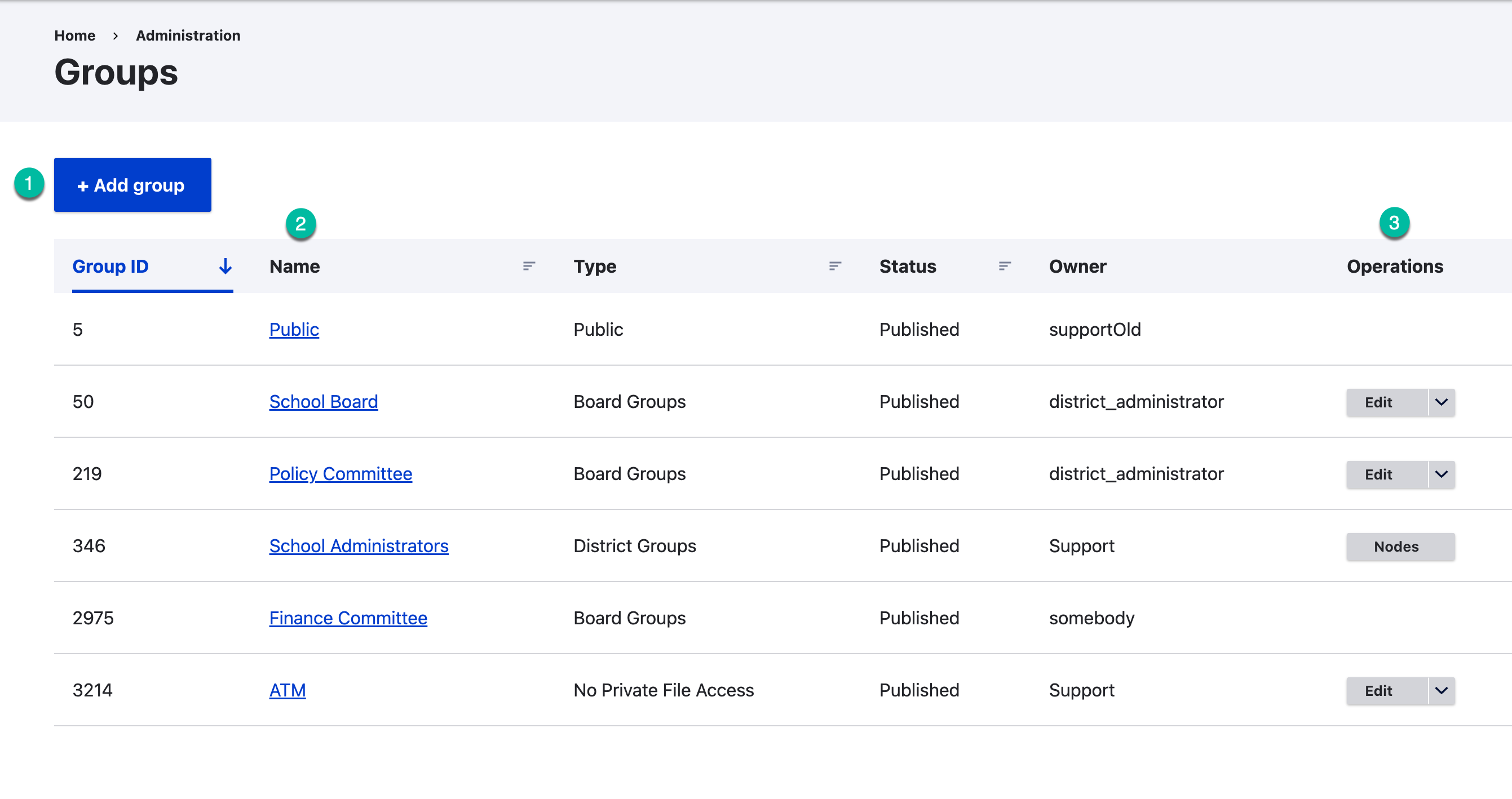The width and height of the screenshot is (1512, 799).
Task: Sort table by Name header
Action: (x=295, y=267)
